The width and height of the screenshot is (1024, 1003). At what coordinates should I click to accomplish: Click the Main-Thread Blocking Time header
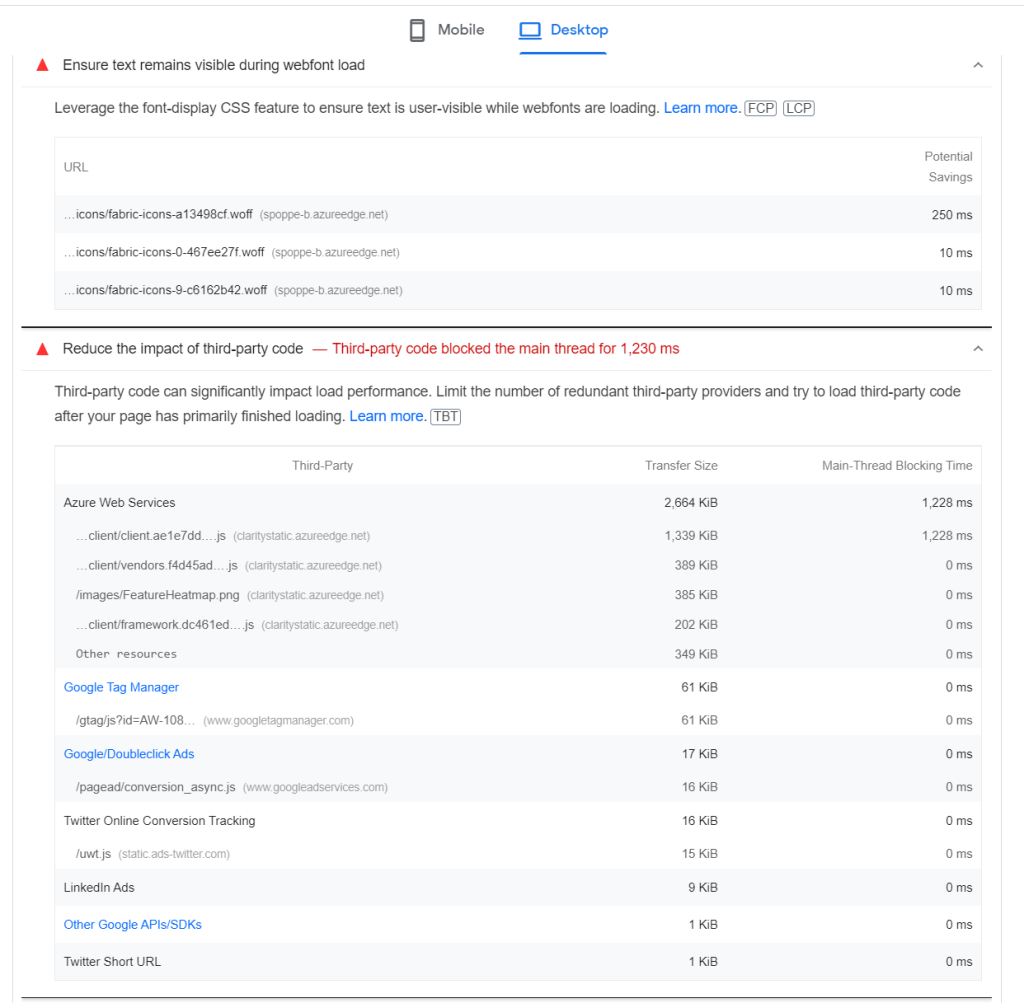tap(897, 466)
